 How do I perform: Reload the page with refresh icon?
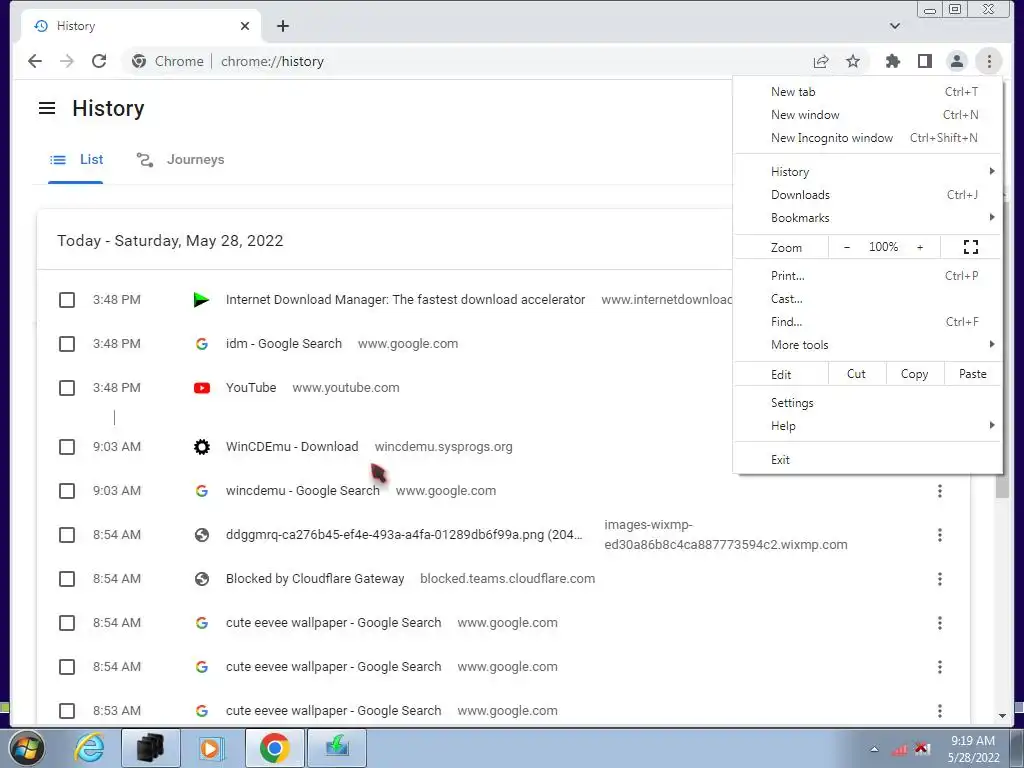click(x=99, y=61)
